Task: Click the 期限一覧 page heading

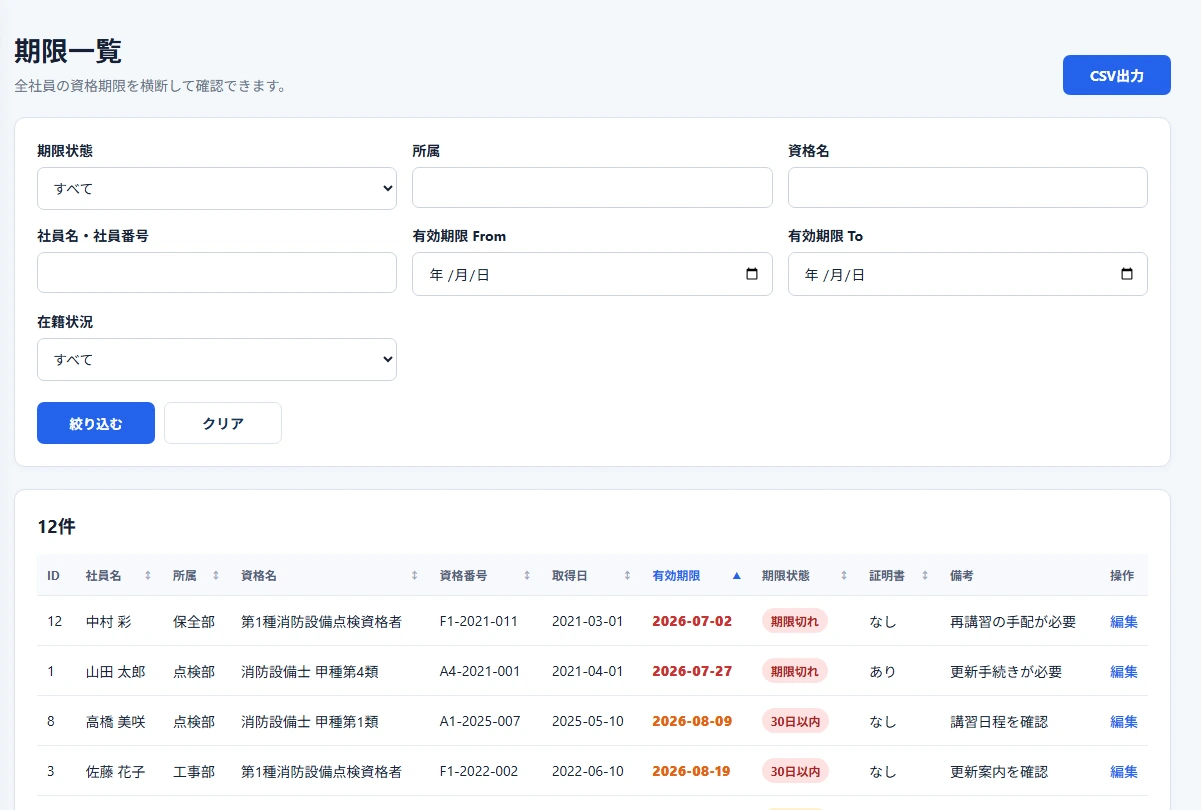Action: 68,51
